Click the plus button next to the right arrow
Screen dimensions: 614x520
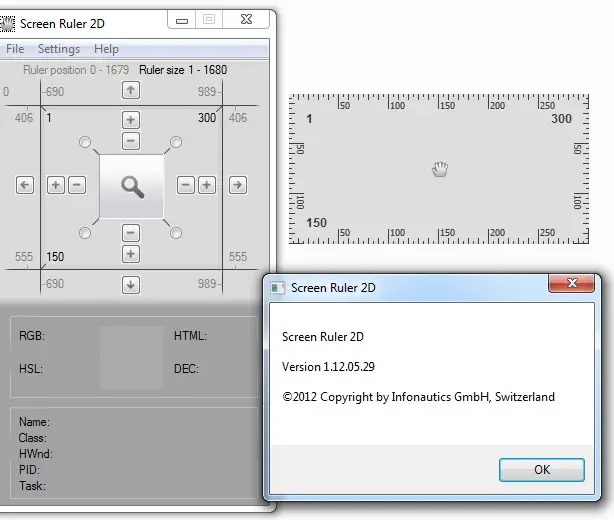point(207,185)
